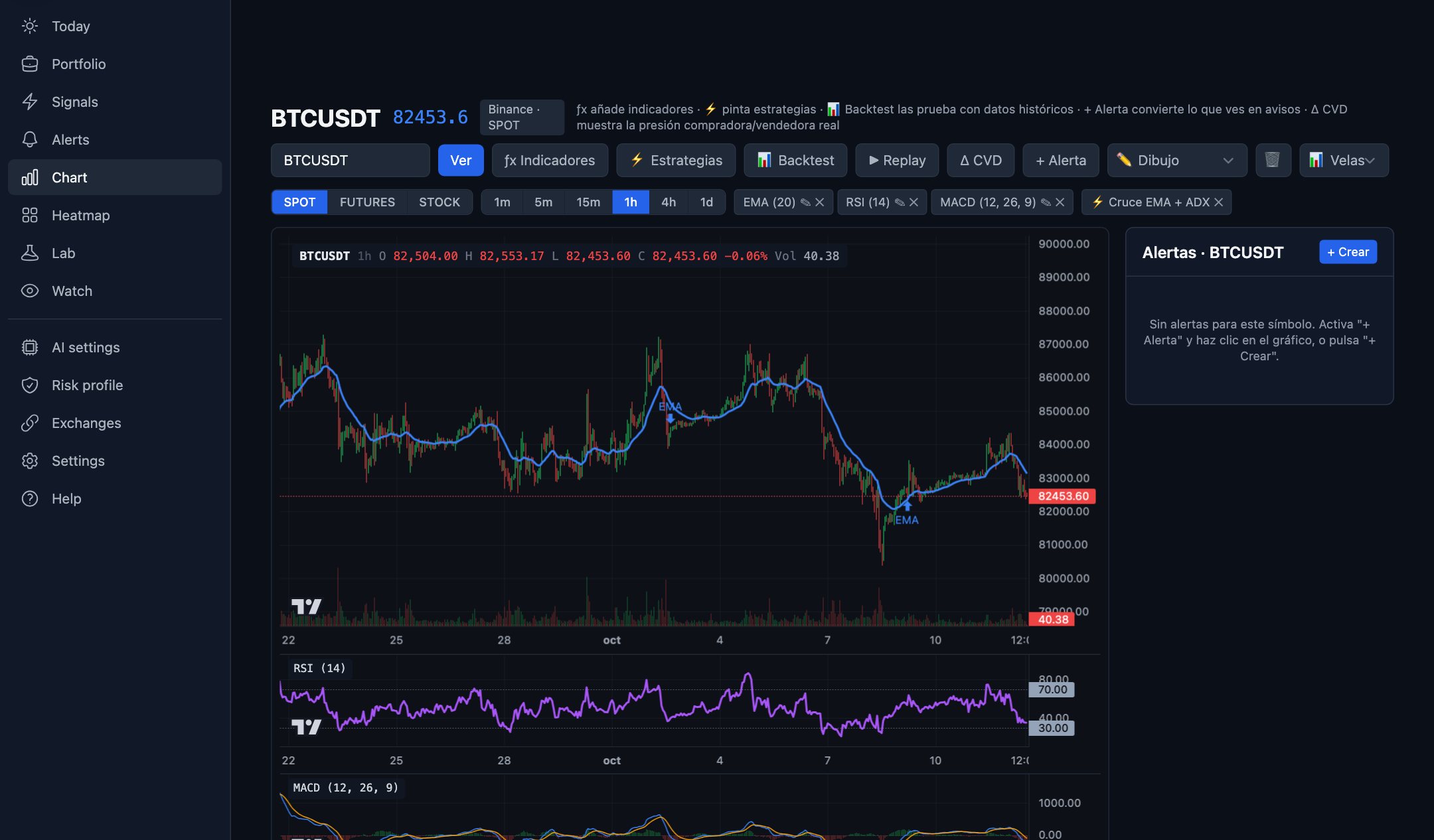Viewport: 1434px width, 840px height.
Task: Toggle the Δ CVD indicator
Action: [x=981, y=160]
